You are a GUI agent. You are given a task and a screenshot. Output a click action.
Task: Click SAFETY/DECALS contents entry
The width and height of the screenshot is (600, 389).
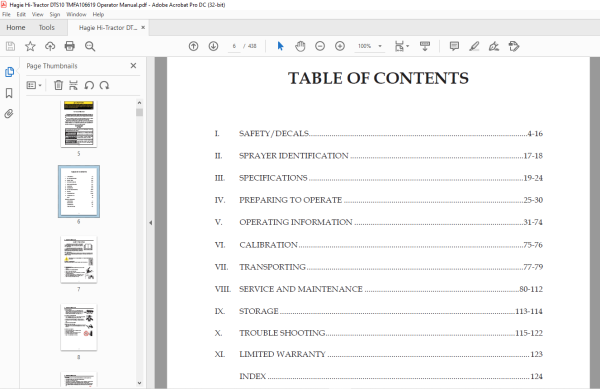click(x=378, y=133)
